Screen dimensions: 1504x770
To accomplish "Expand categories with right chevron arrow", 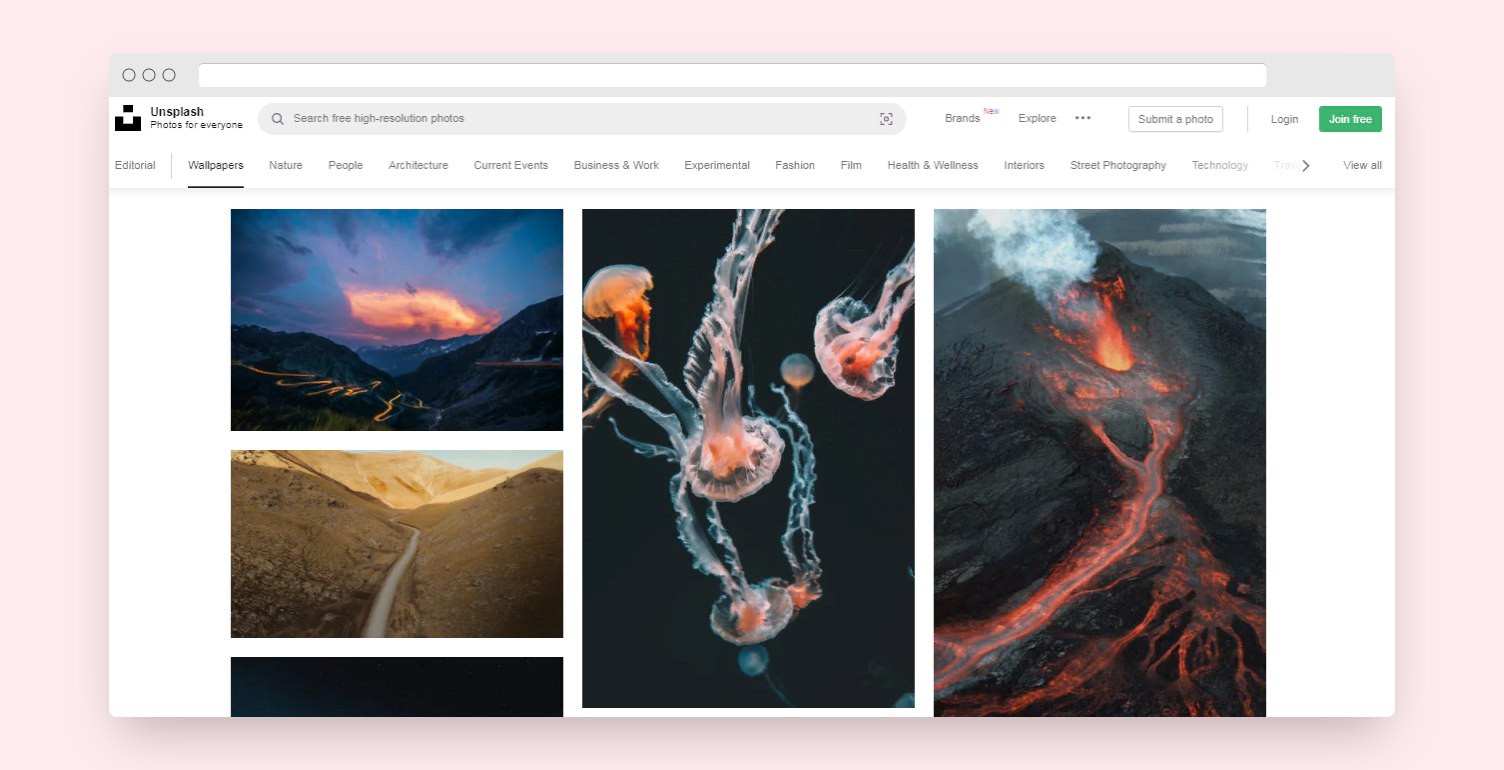I will point(1305,166).
